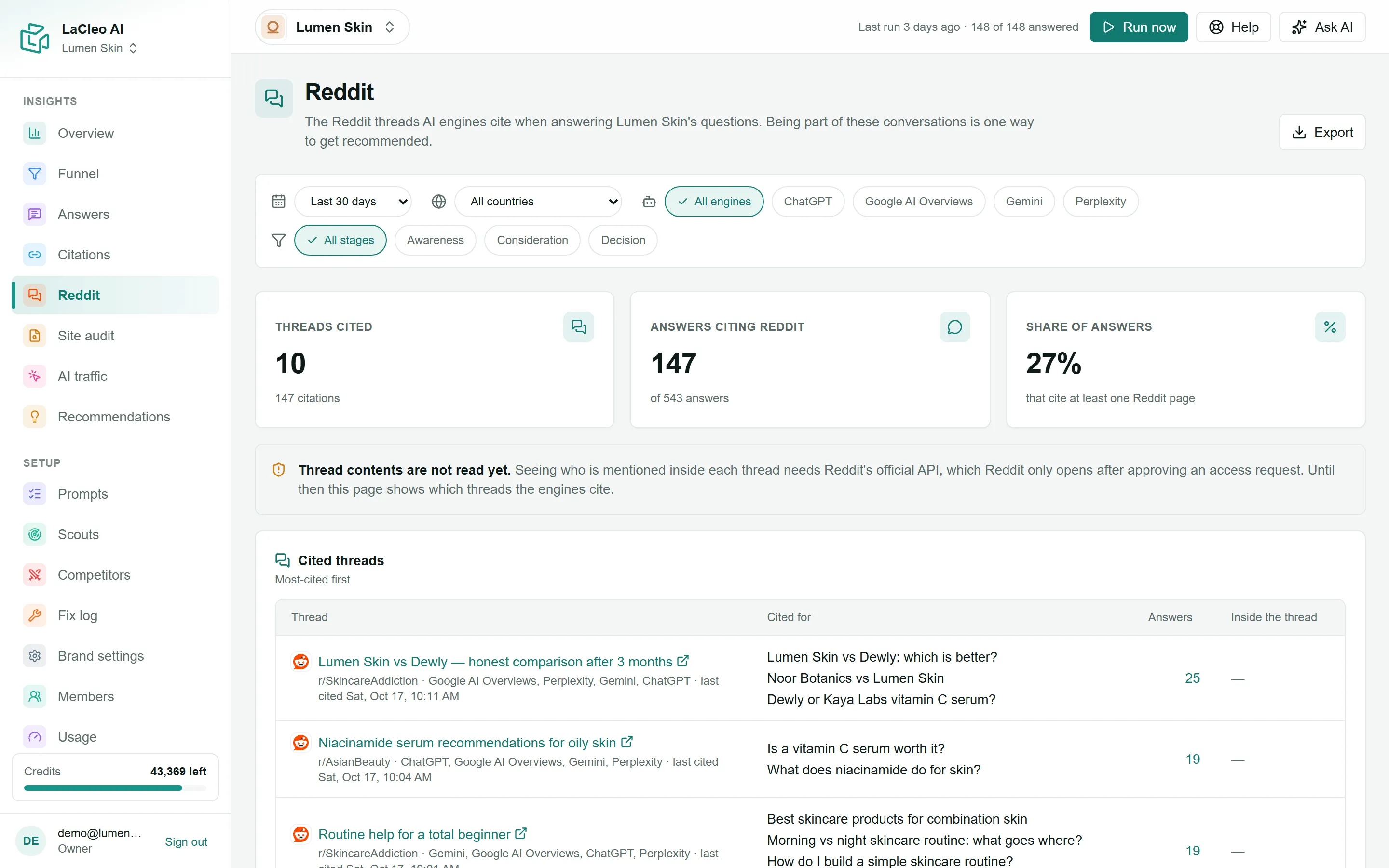The width and height of the screenshot is (1389, 868).
Task: Click the AI traffic sparkle icon
Action: pos(34,376)
